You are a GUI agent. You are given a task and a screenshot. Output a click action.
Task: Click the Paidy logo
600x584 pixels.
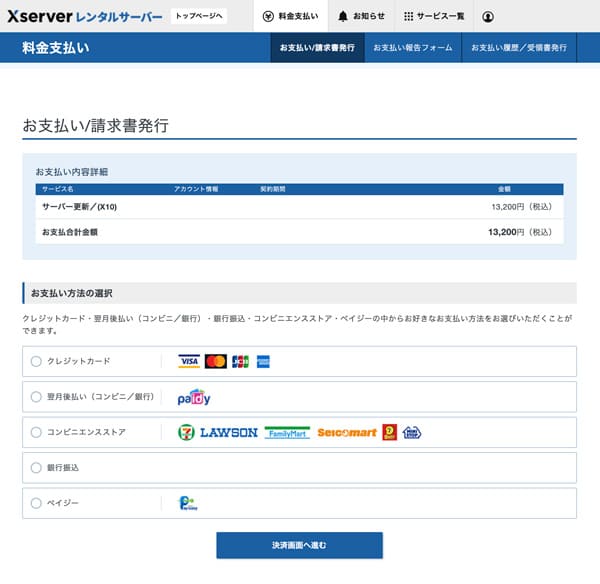pos(194,397)
